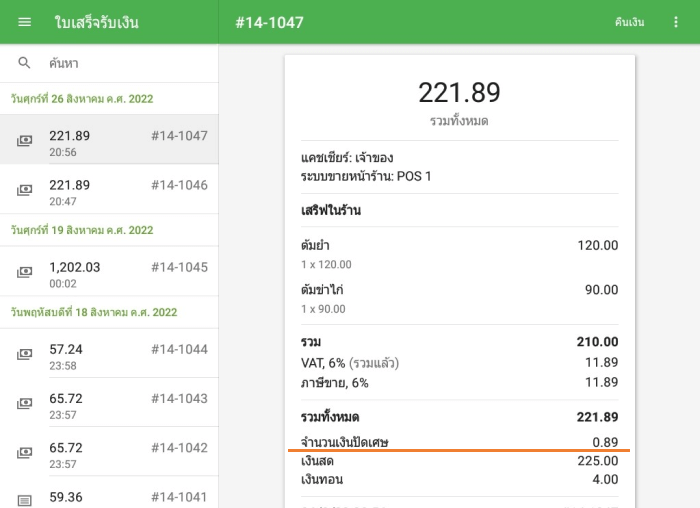
Task: Click the 18 สิงหาคม date header
Action: (x=94, y=312)
